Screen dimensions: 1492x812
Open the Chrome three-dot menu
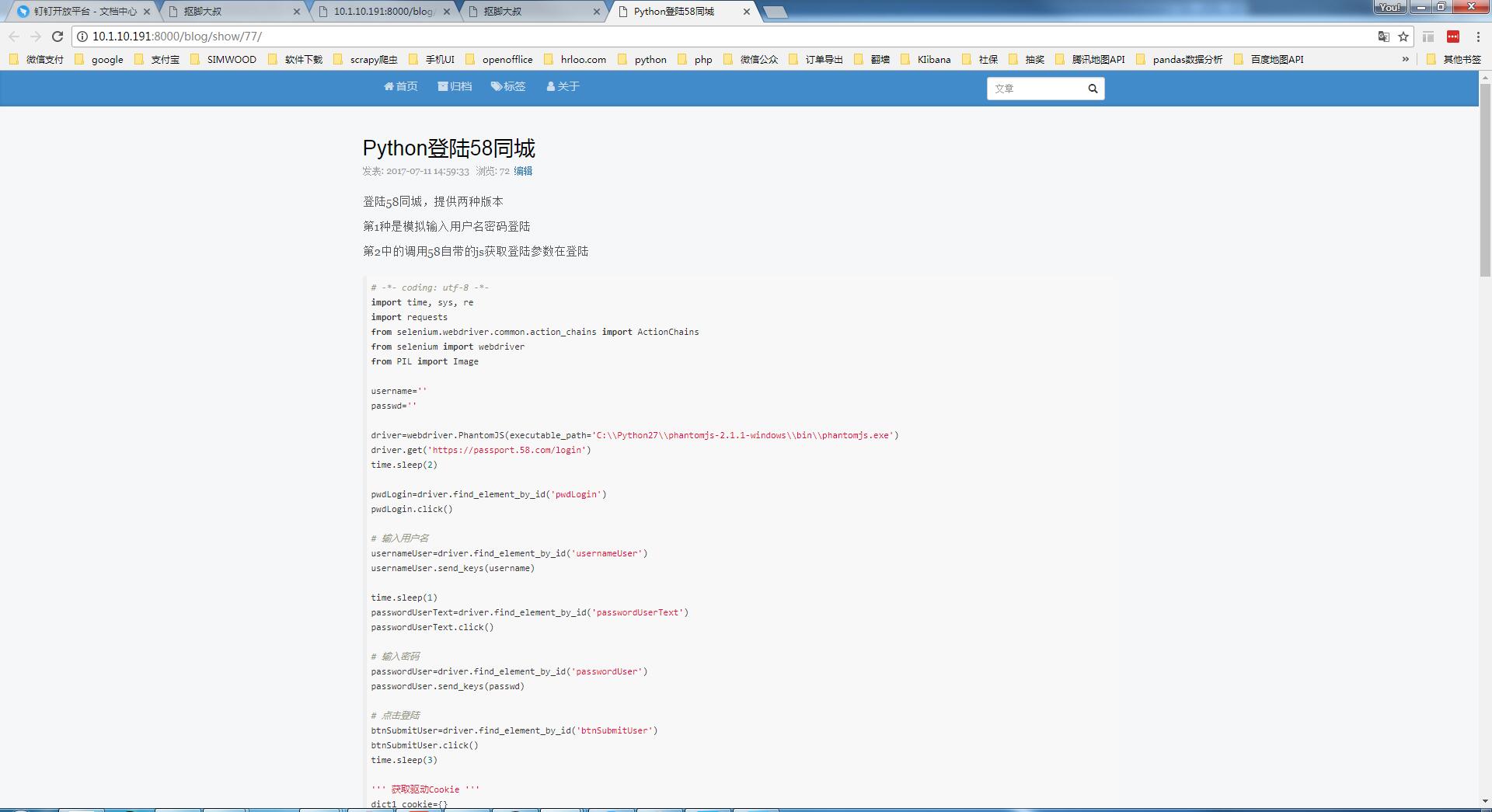pyautogui.click(x=1478, y=37)
